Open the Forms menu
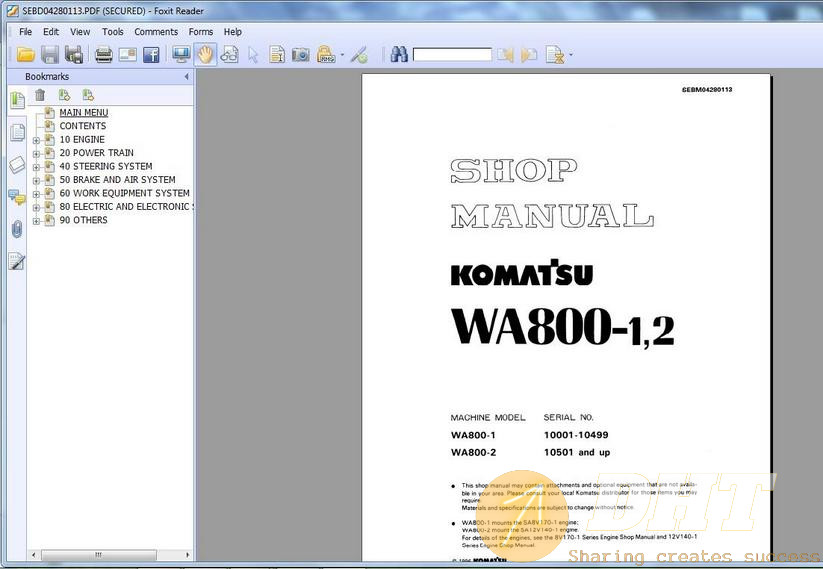The height and width of the screenshot is (569, 823). pos(201,31)
